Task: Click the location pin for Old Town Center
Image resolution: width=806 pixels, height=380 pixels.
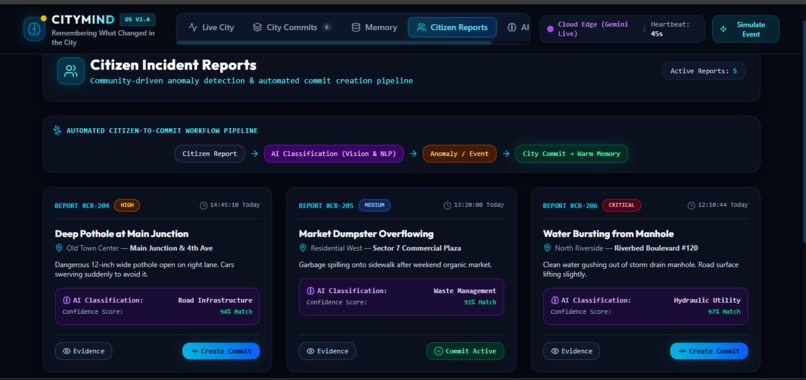Action: 59,248
